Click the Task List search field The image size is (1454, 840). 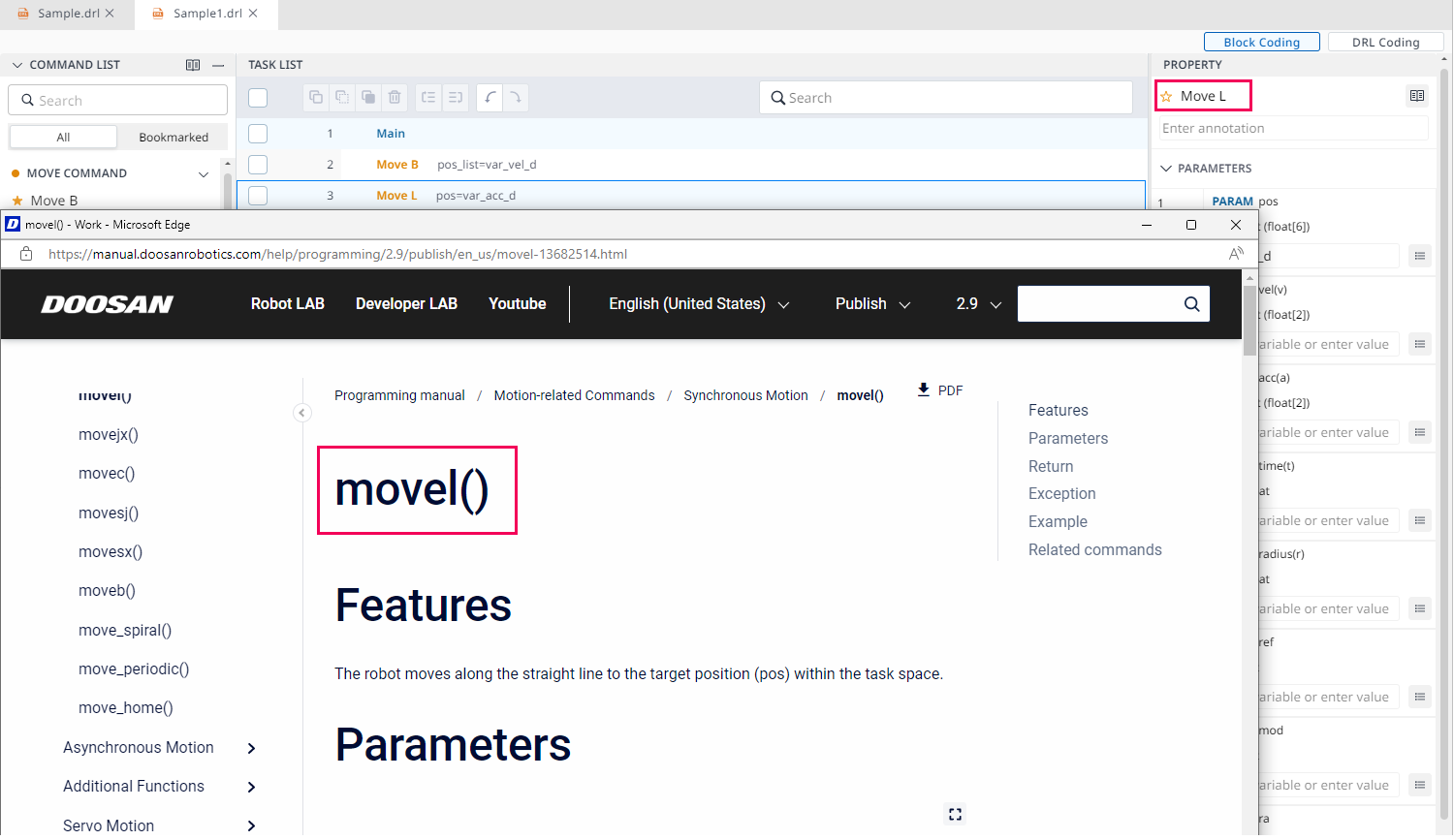(x=946, y=97)
